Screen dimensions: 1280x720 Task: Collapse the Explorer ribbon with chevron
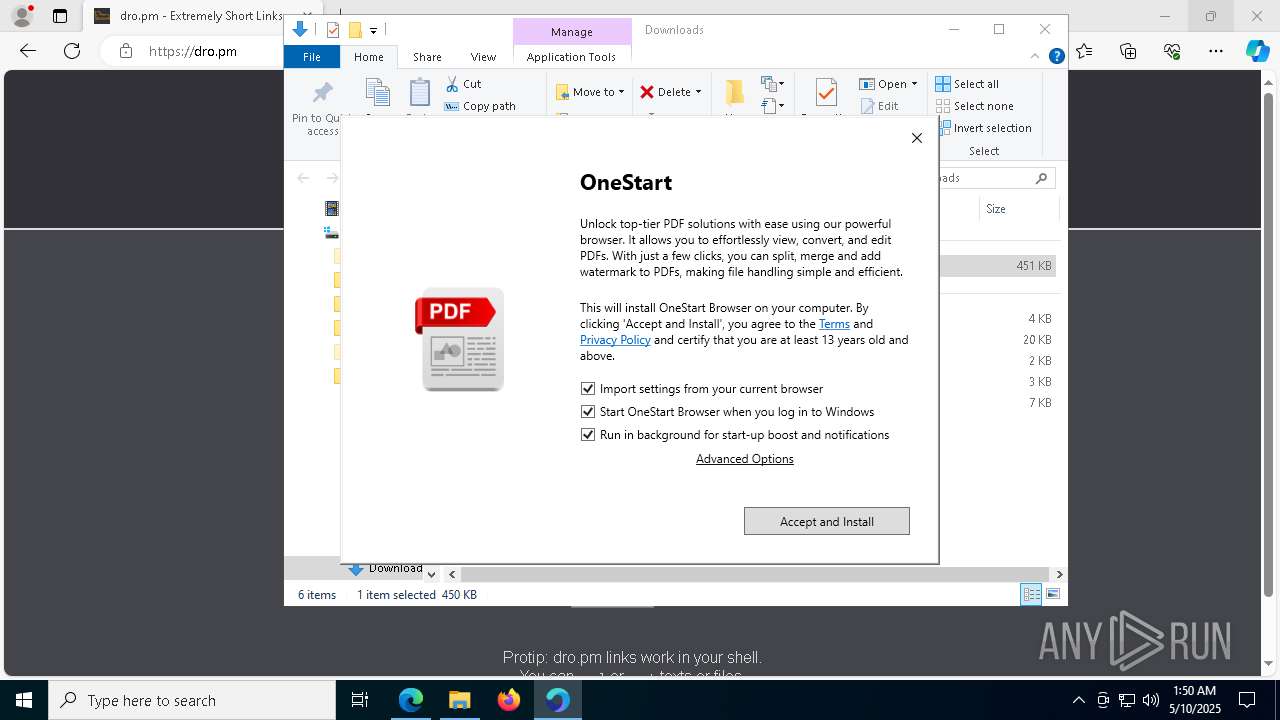click(1035, 57)
